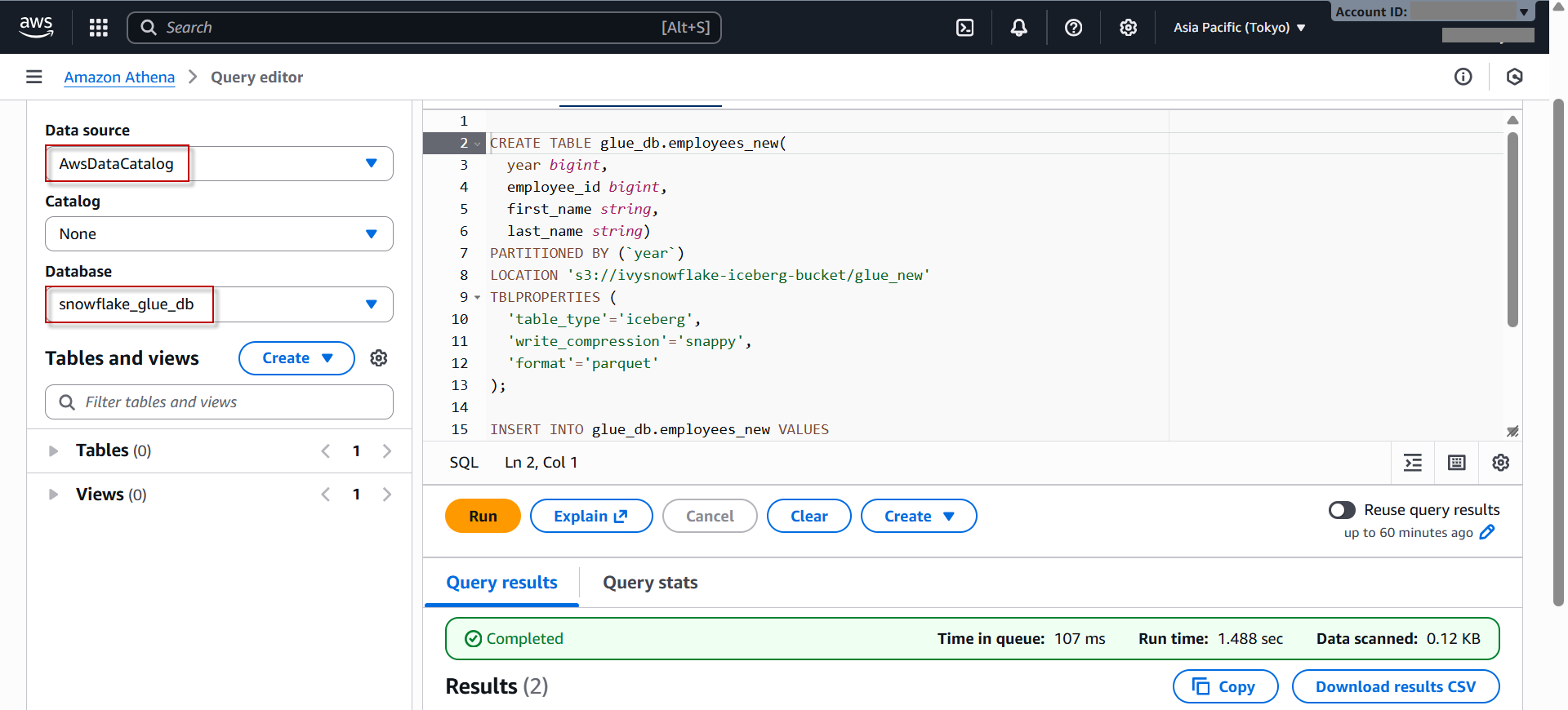Image resolution: width=1568 pixels, height=710 pixels.
Task: Switch to Query stats tab
Action: (x=650, y=583)
